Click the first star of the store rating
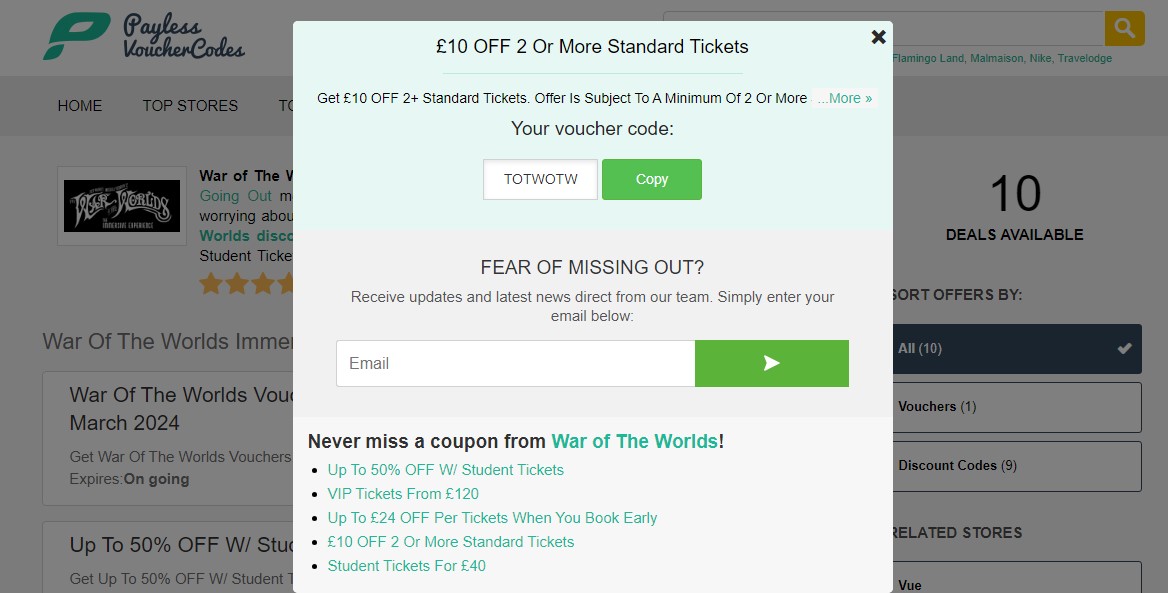The width and height of the screenshot is (1168, 593). point(210,283)
